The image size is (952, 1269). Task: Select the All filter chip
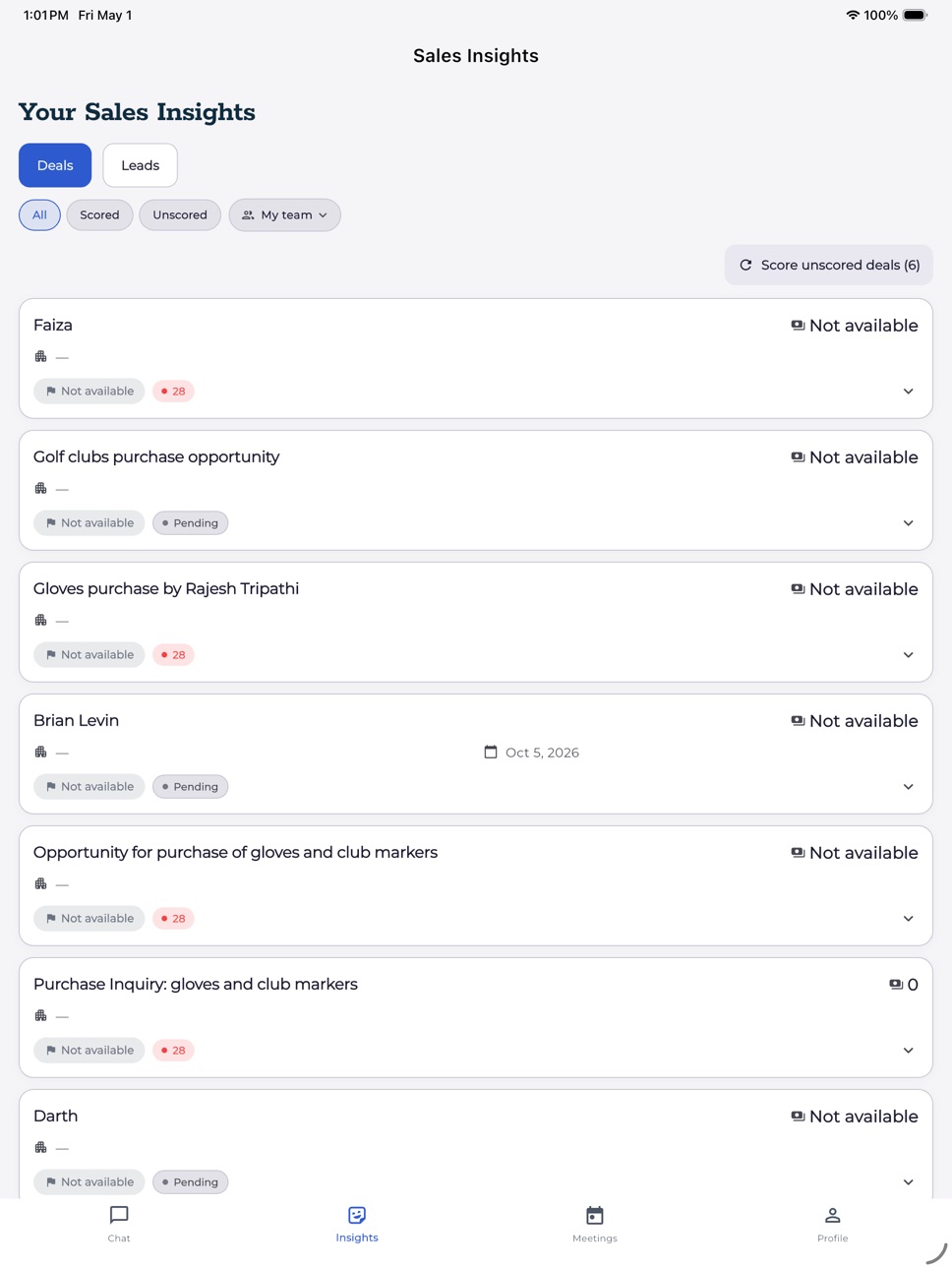39,214
